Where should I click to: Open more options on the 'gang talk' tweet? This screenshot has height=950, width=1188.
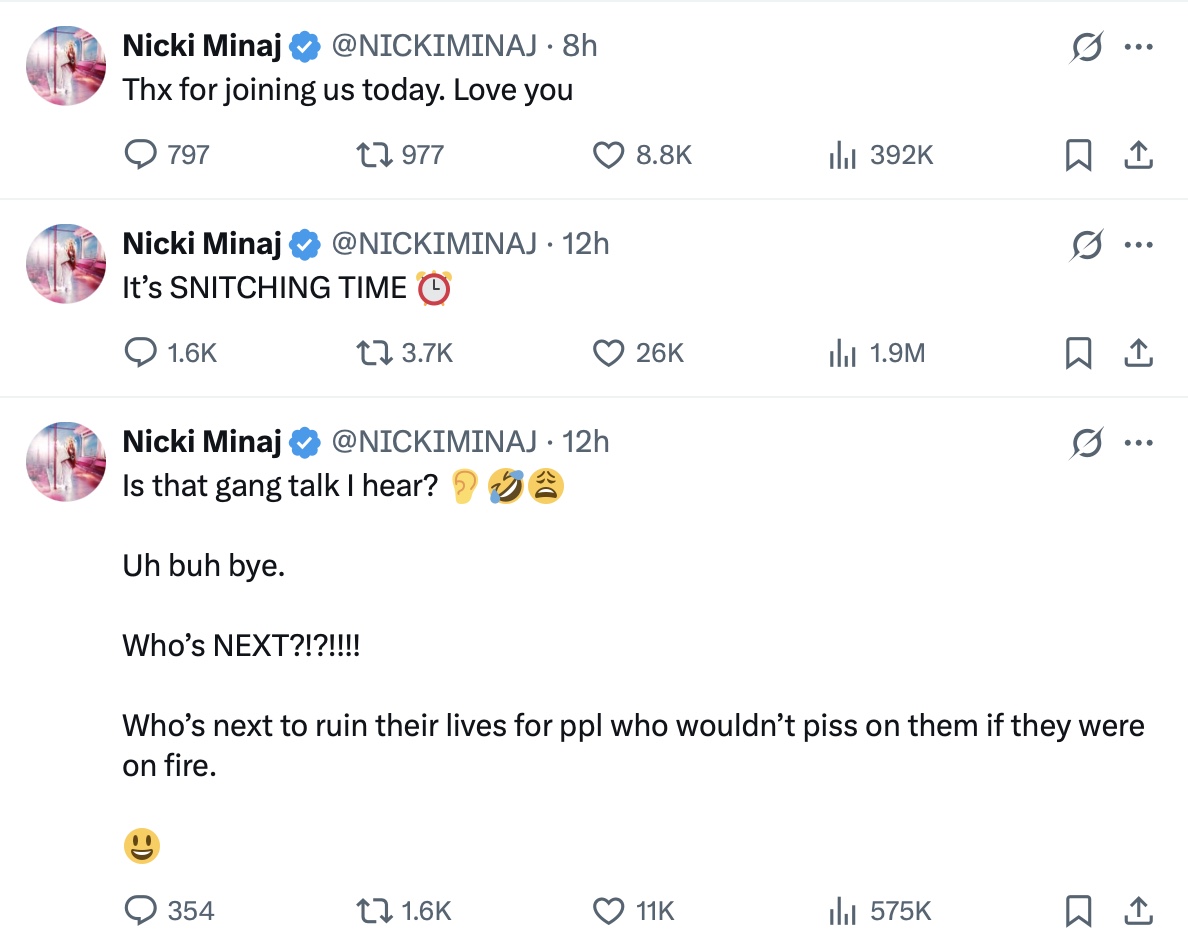(1139, 442)
